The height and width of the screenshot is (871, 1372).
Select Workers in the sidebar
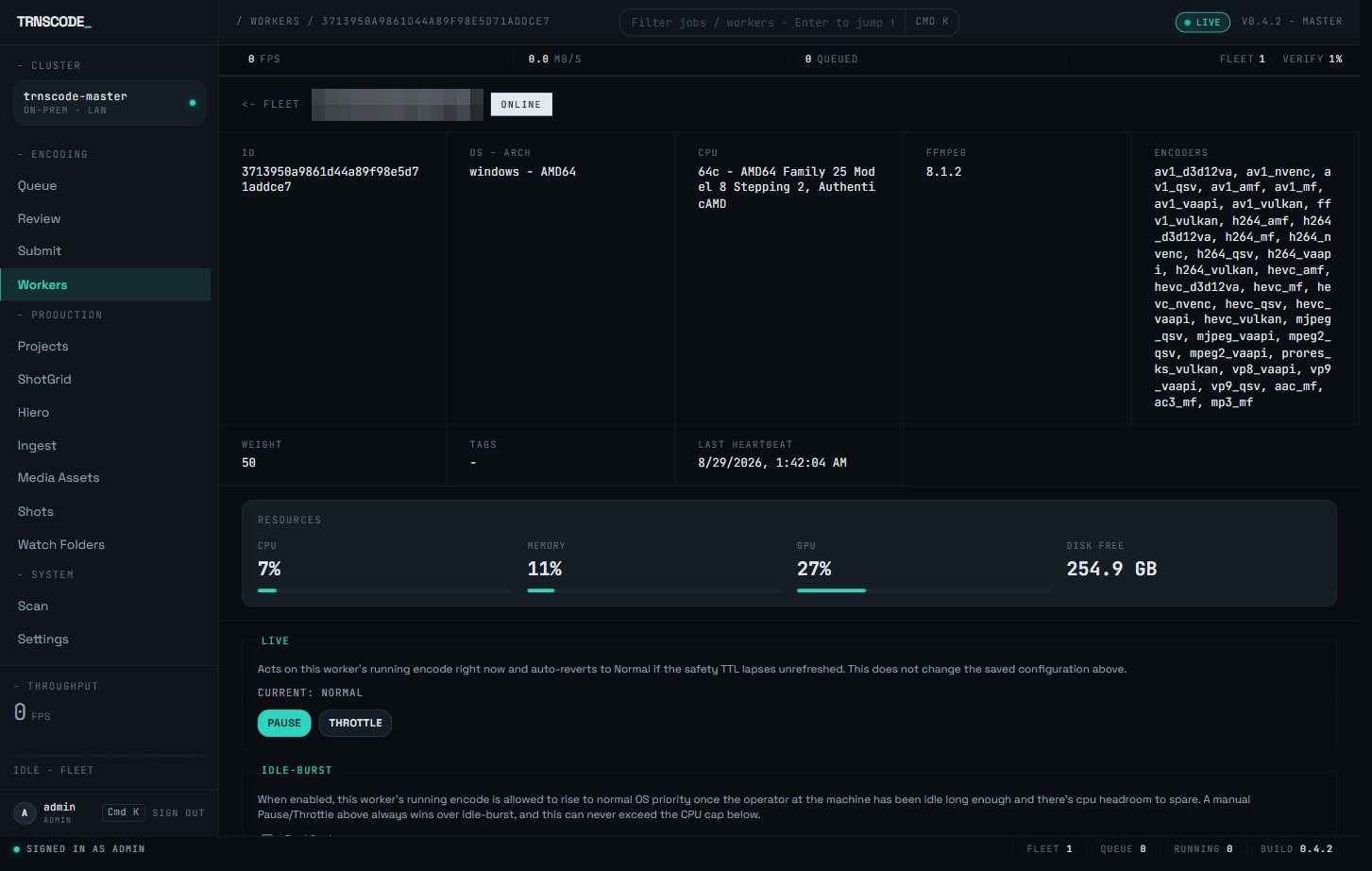[105, 284]
